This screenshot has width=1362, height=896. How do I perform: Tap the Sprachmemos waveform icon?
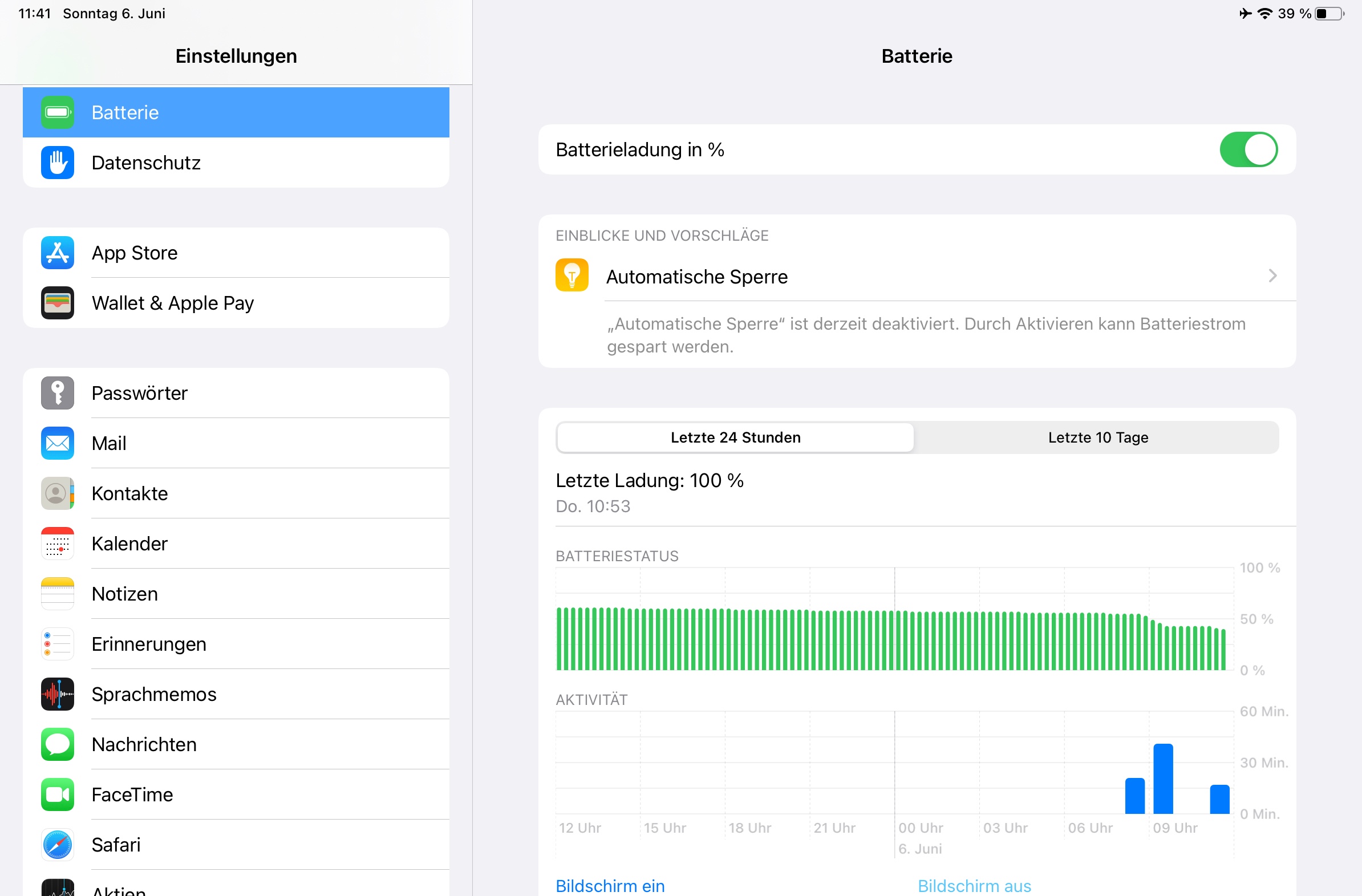[x=57, y=694]
